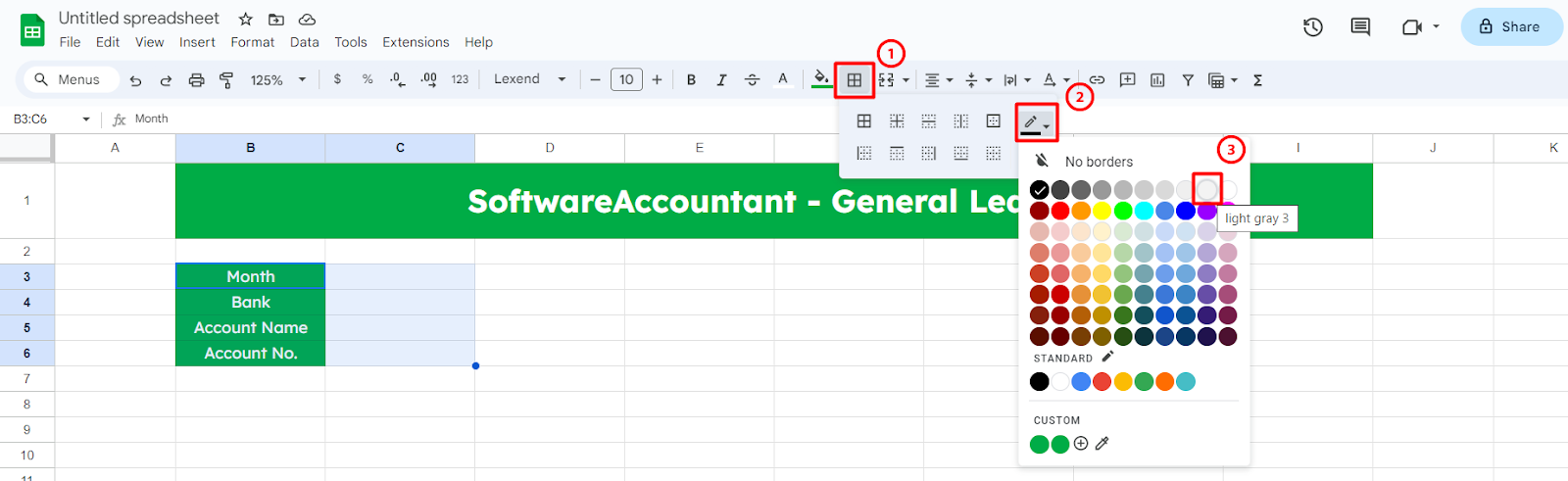Screen dimensions: 1568x481
Task: Apply horizontal borders
Action: [x=929, y=121]
